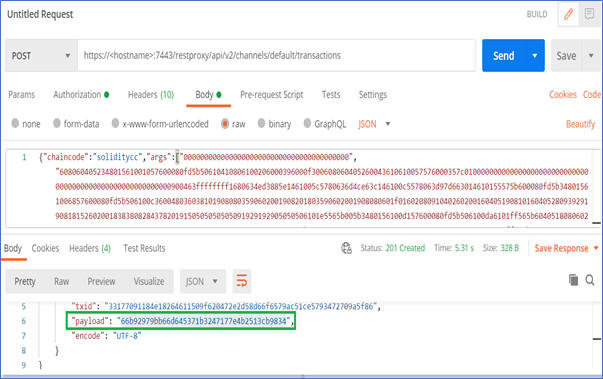Switch response view to Preview
This screenshot has width=603, height=379.
point(101,281)
